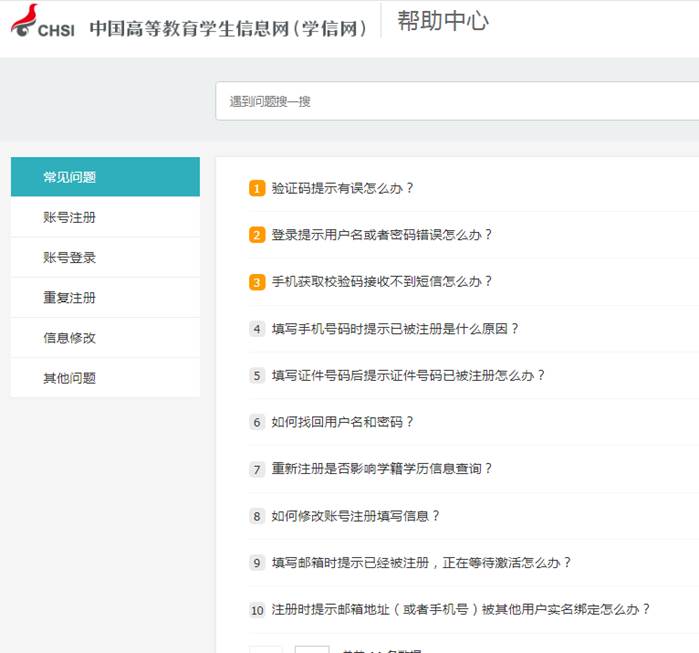Open question 如何找回用户名和密码？

pos(343,422)
